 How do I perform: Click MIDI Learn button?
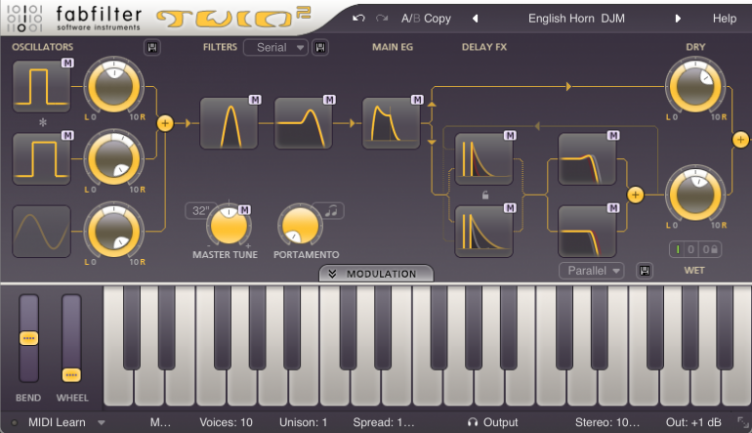[x=57, y=422]
